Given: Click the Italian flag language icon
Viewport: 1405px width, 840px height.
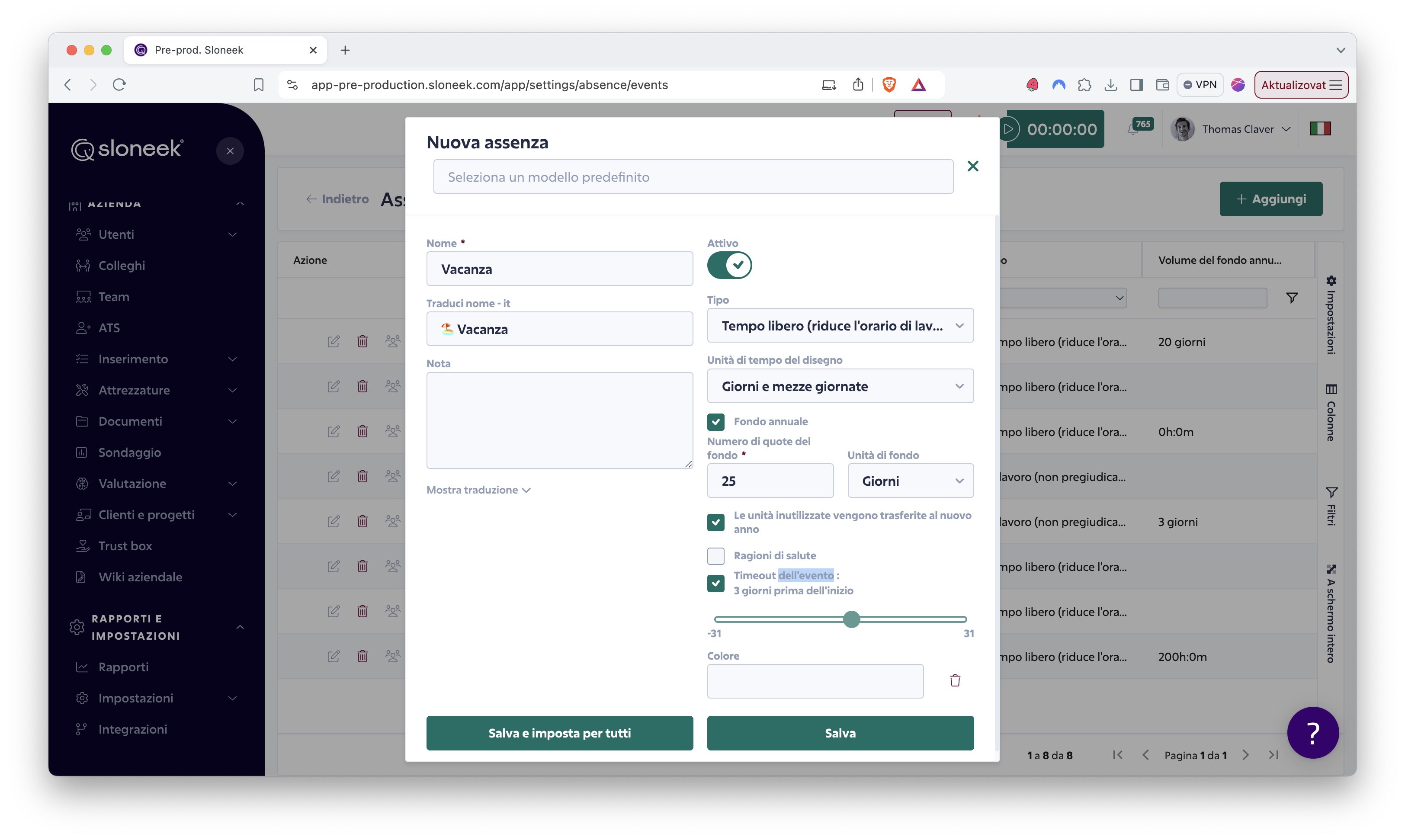Looking at the screenshot, I should coord(1320,129).
